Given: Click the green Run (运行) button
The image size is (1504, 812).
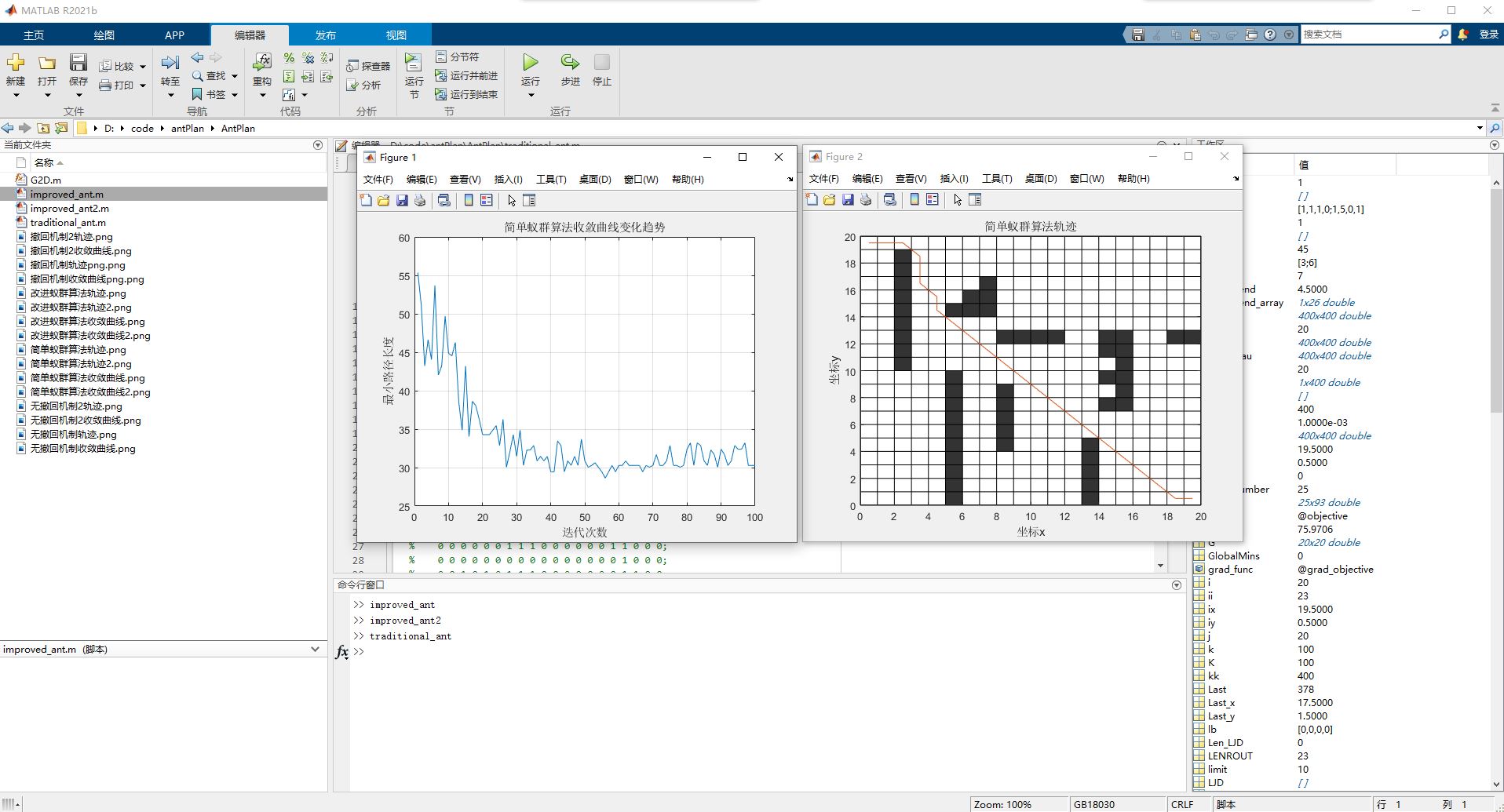Looking at the screenshot, I should click(531, 64).
